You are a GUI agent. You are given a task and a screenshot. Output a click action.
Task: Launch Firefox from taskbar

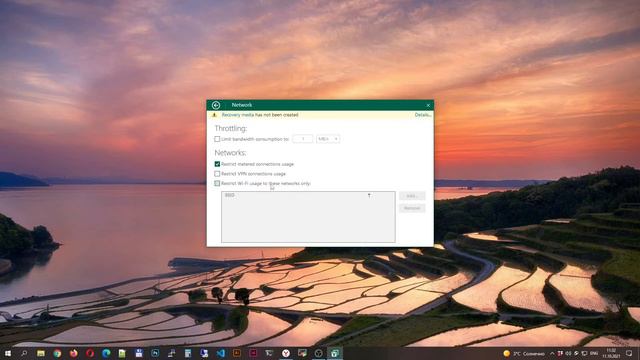(x=73, y=353)
